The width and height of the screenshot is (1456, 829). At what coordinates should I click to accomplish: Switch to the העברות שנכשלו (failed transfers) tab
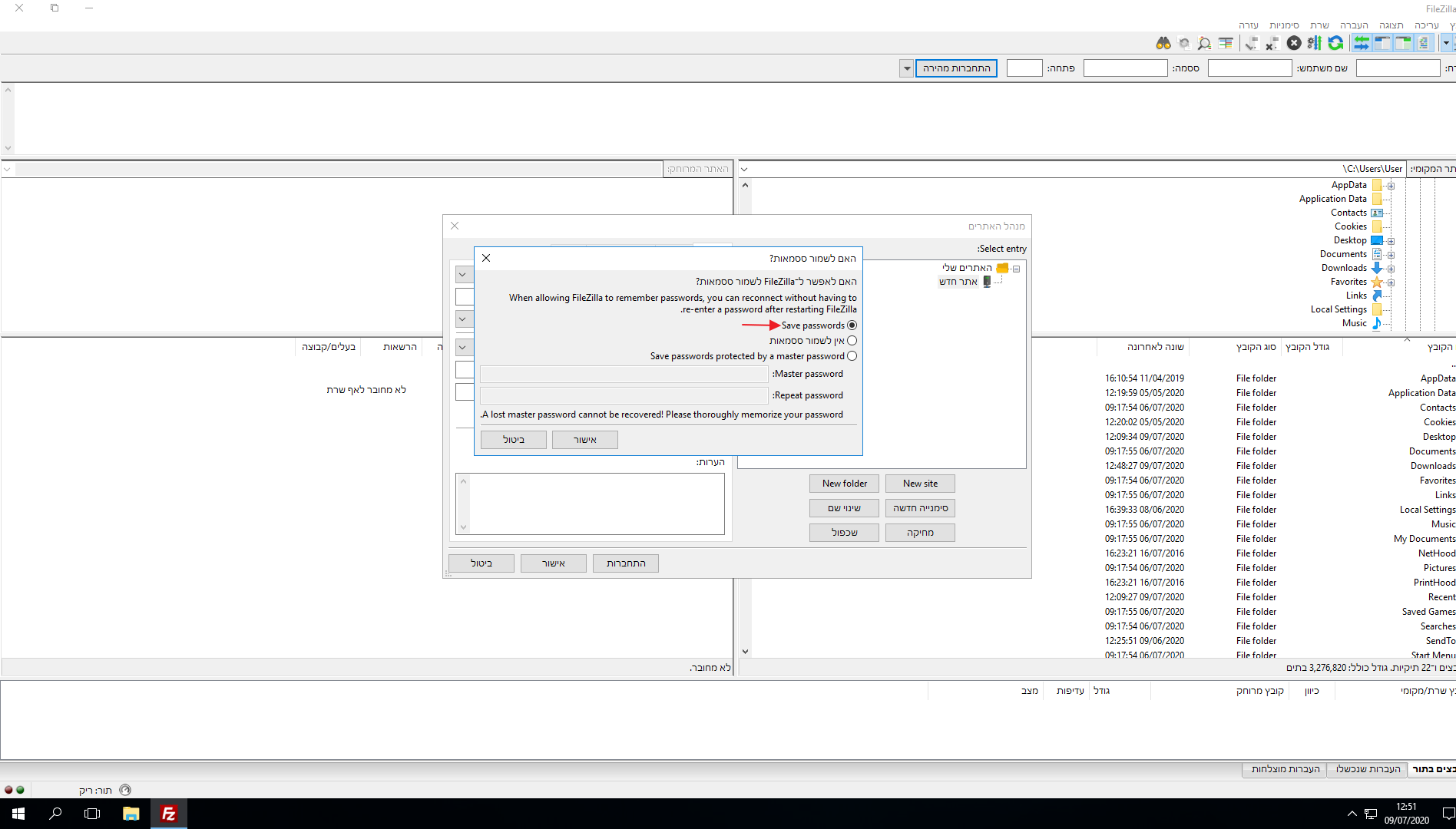[x=1368, y=769]
